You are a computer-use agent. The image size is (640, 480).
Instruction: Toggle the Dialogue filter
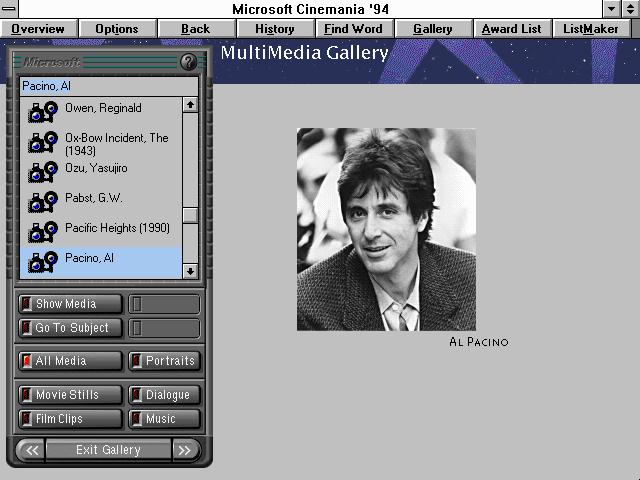pos(164,395)
